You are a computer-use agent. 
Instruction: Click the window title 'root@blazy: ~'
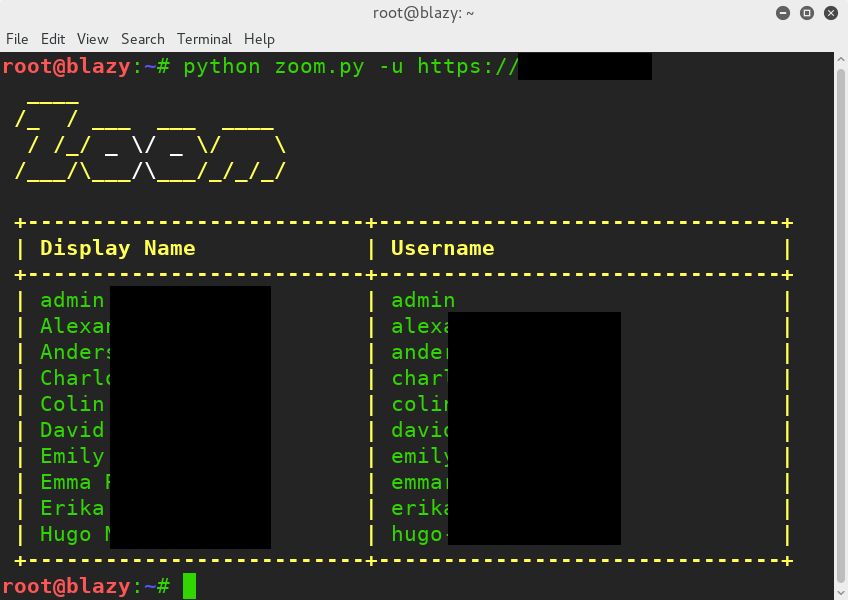point(423,13)
